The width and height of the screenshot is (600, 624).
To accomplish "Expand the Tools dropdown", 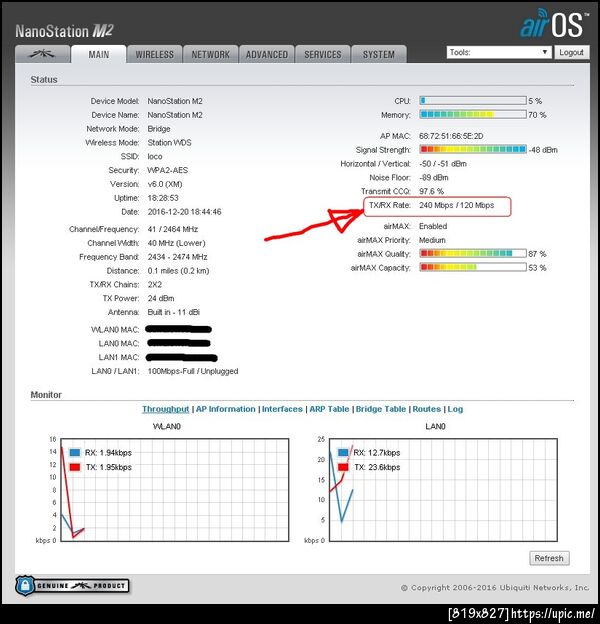I will [x=499, y=52].
